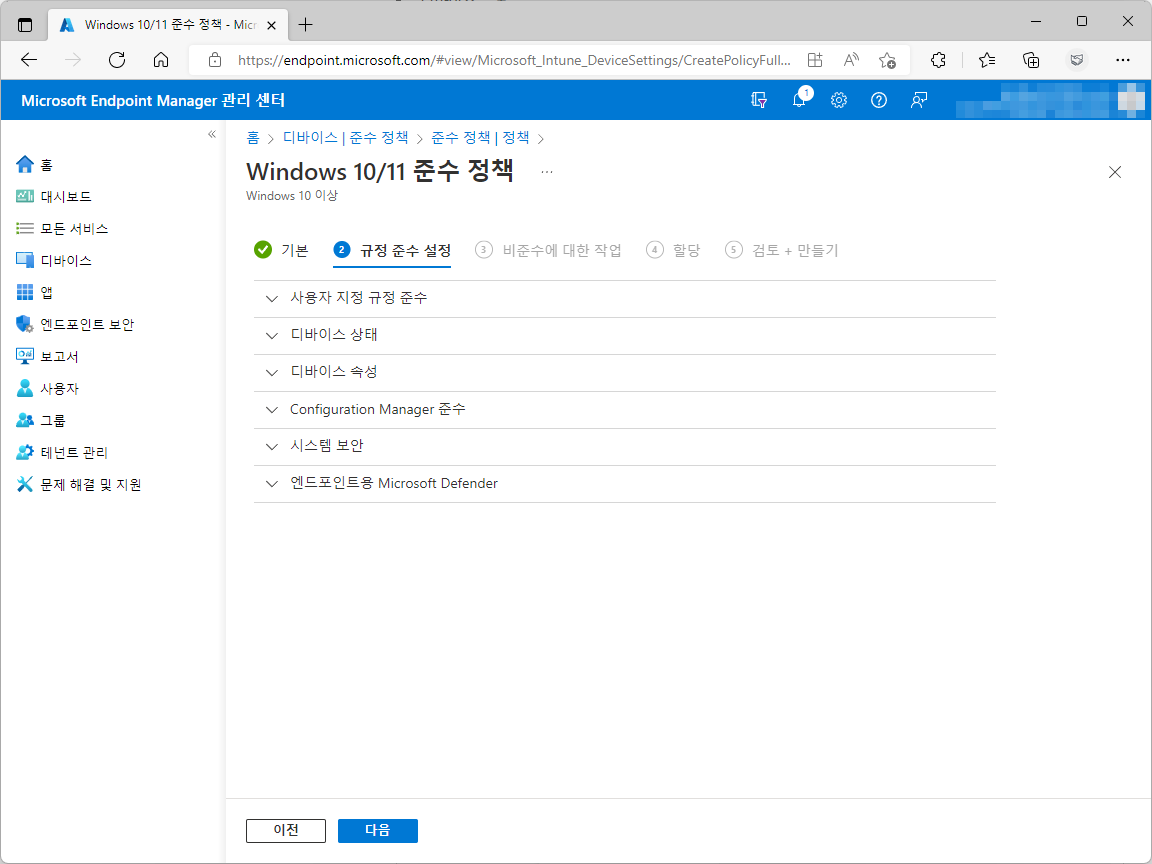1152x864 pixels.
Task: Follow the 준수 정책 | 정책 breadcrumb link
Action: click(480, 138)
